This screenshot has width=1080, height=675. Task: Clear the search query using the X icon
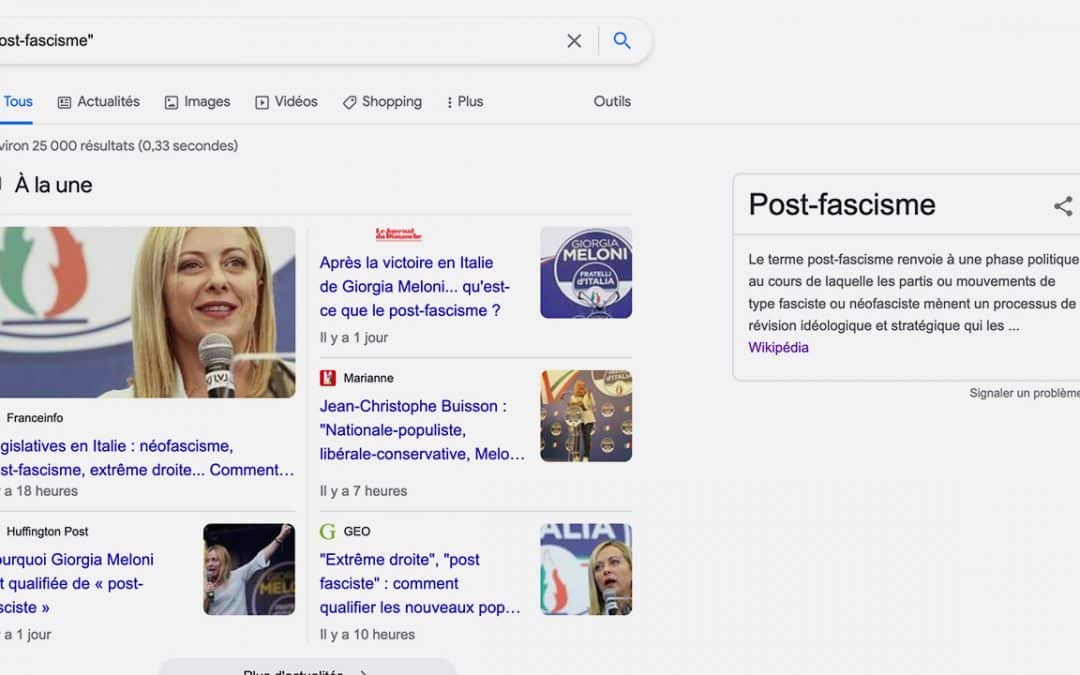574,41
